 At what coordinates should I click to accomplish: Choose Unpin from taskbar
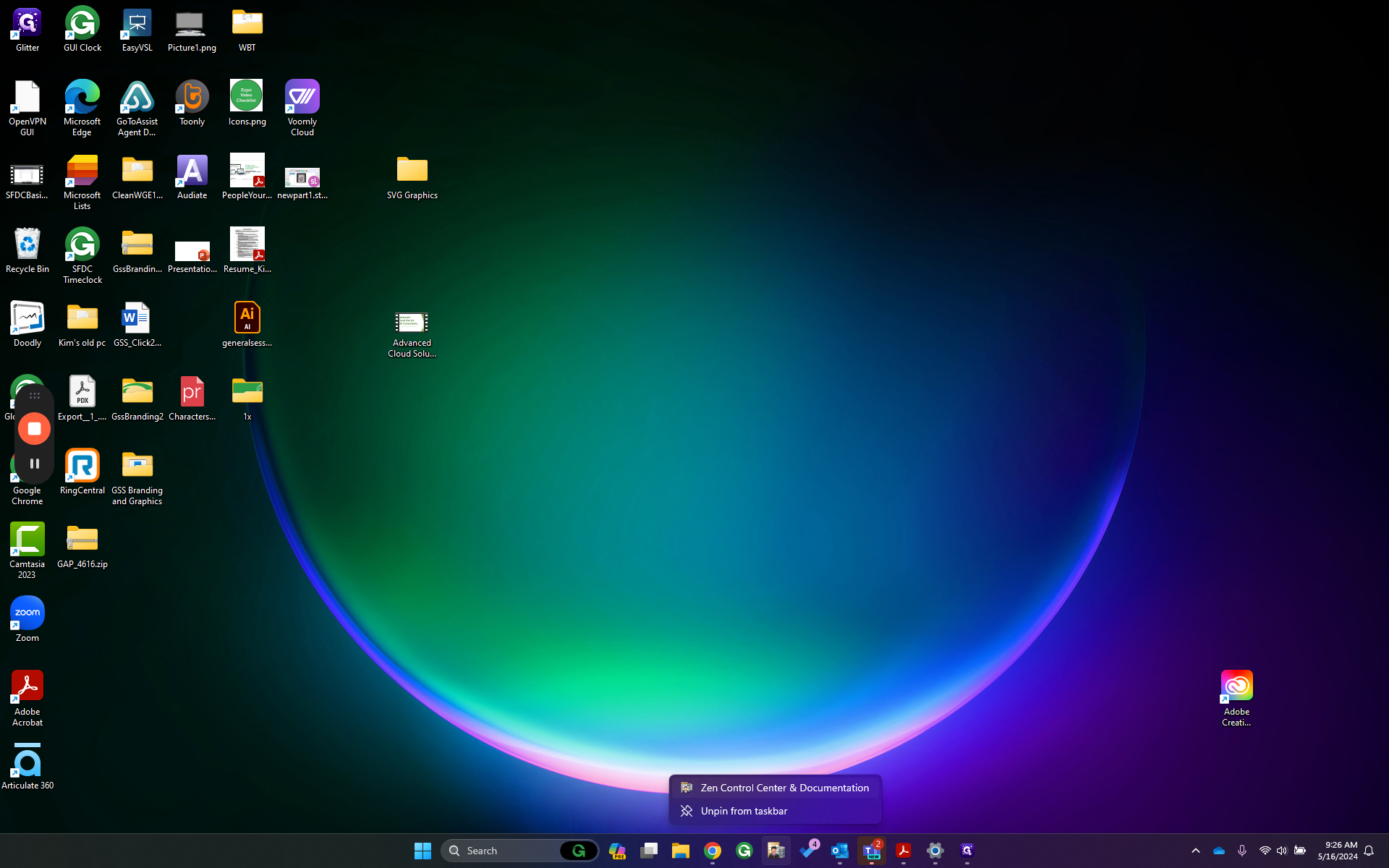pos(775,811)
